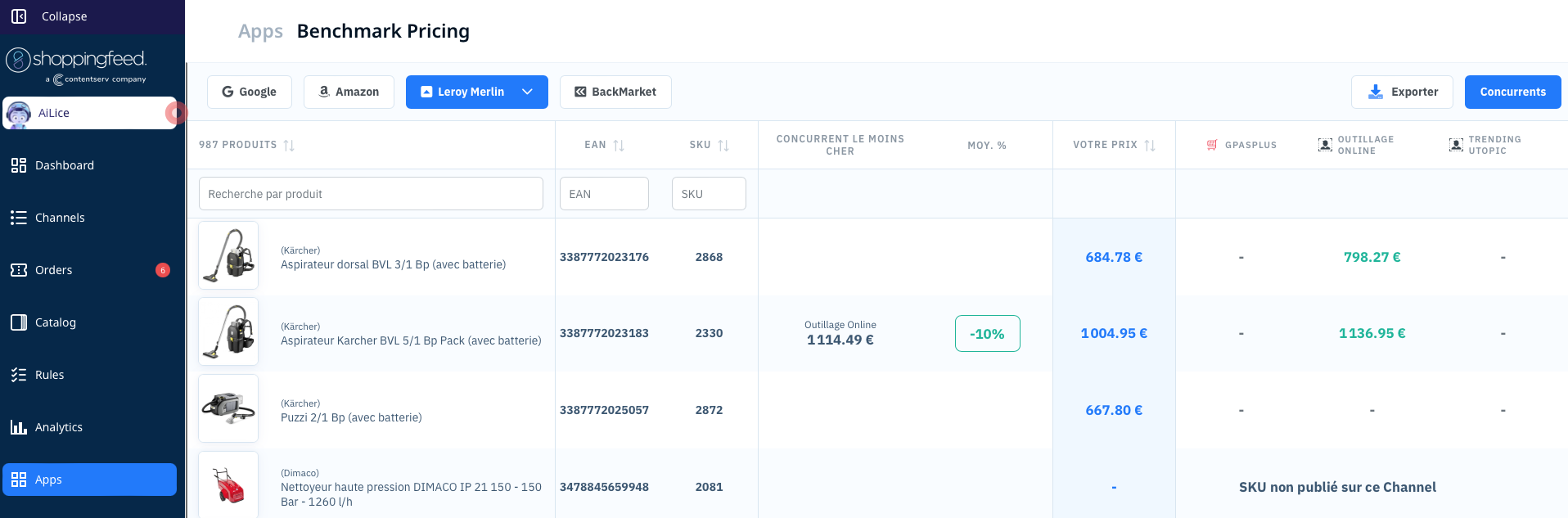Click the Moy. % column header
This screenshot has width=1568, height=518.
987,145
